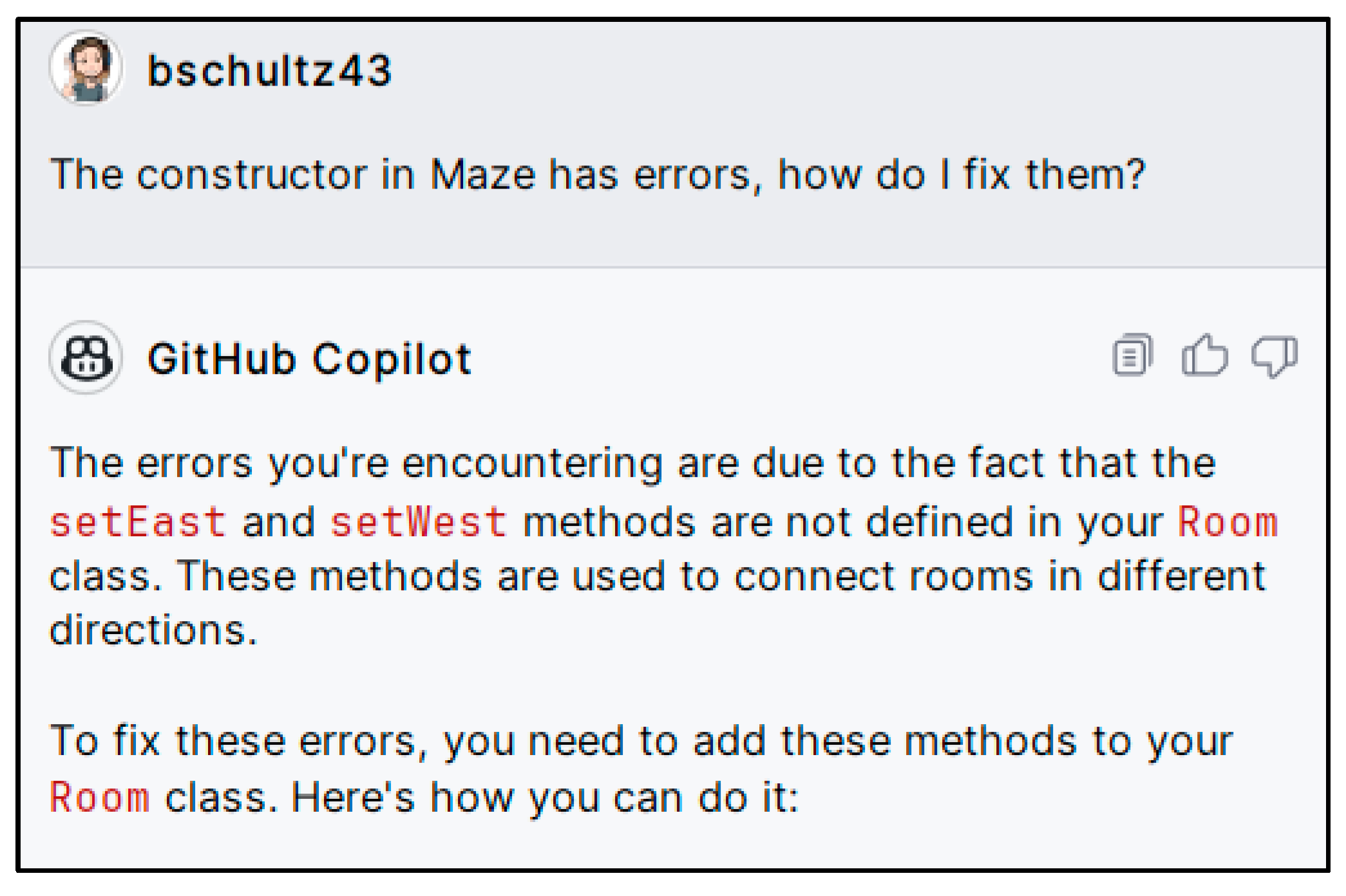The height and width of the screenshot is (896, 1346).
Task: Give the Copilot response a thumbs up
Action: (x=1204, y=355)
